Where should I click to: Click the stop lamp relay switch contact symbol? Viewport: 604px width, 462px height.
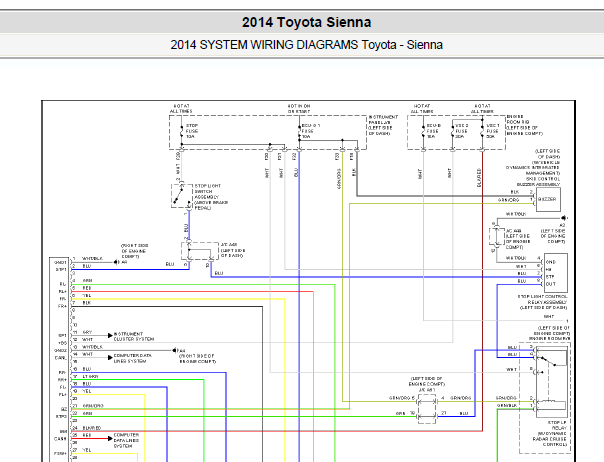tap(547, 361)
